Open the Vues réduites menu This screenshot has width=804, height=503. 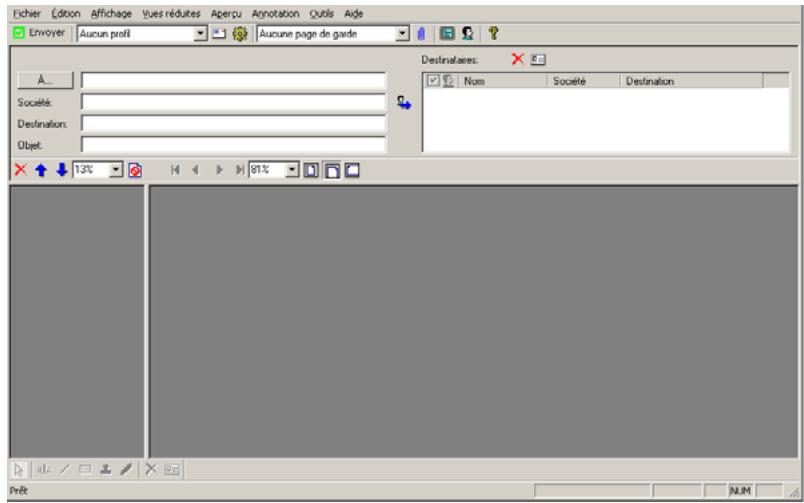pyautogui.click(x=171, y=14)
